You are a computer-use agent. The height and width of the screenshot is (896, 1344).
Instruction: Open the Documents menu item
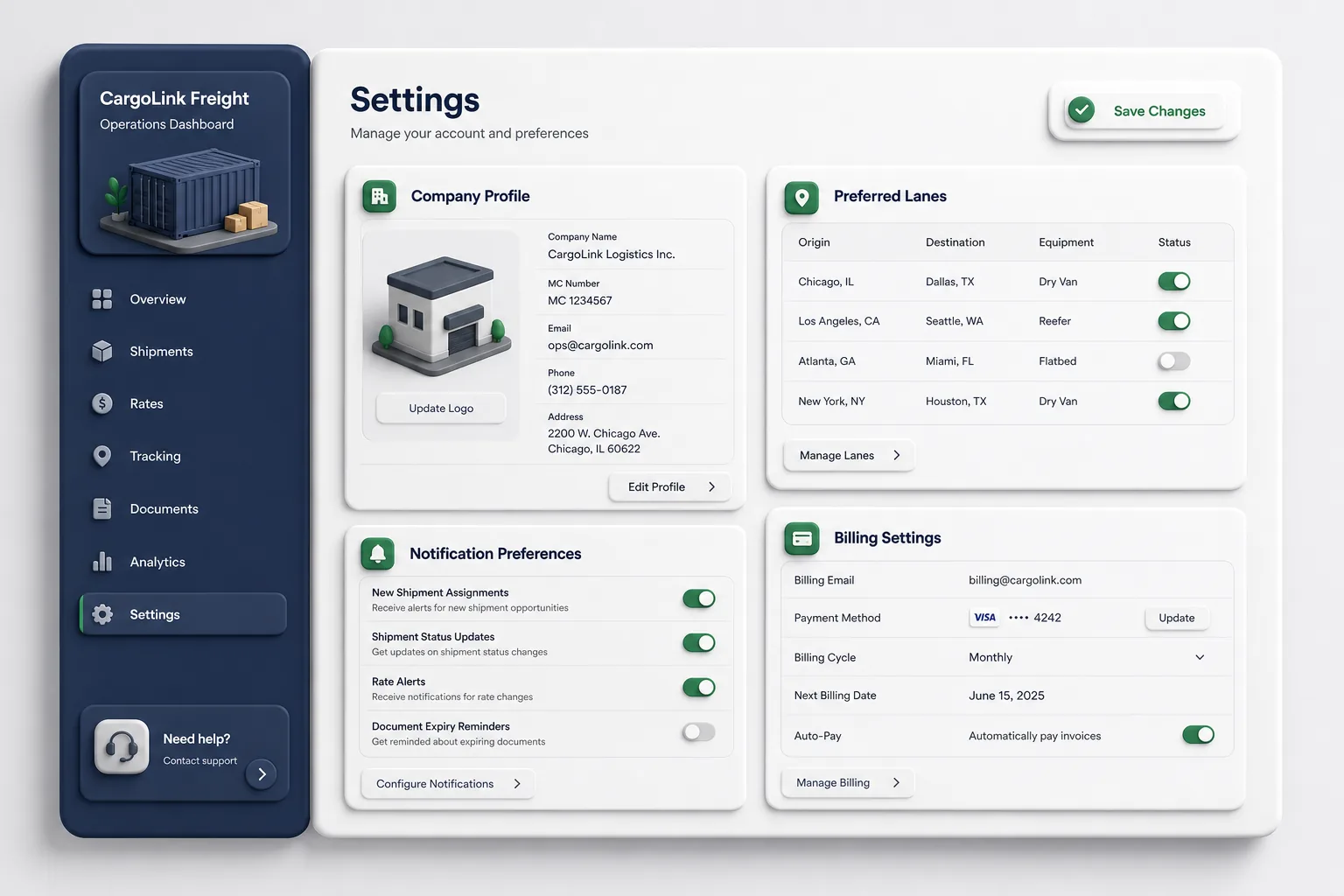(183, 509)
